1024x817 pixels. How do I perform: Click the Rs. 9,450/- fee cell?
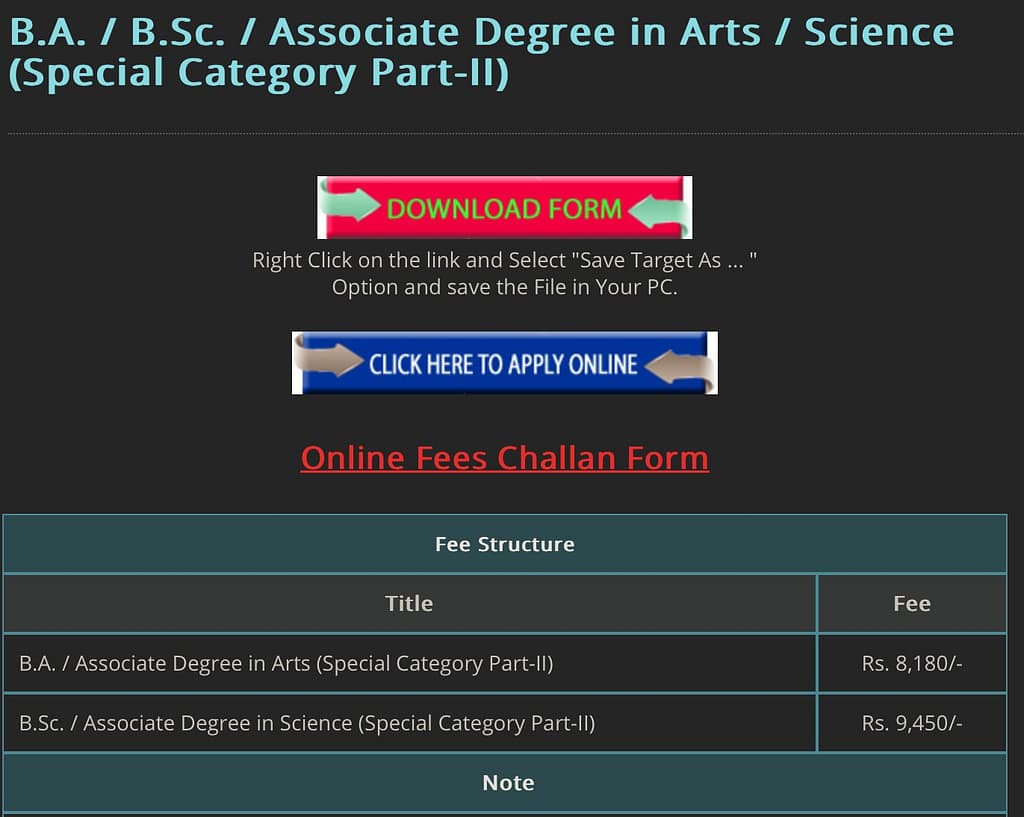pos(911,723)
